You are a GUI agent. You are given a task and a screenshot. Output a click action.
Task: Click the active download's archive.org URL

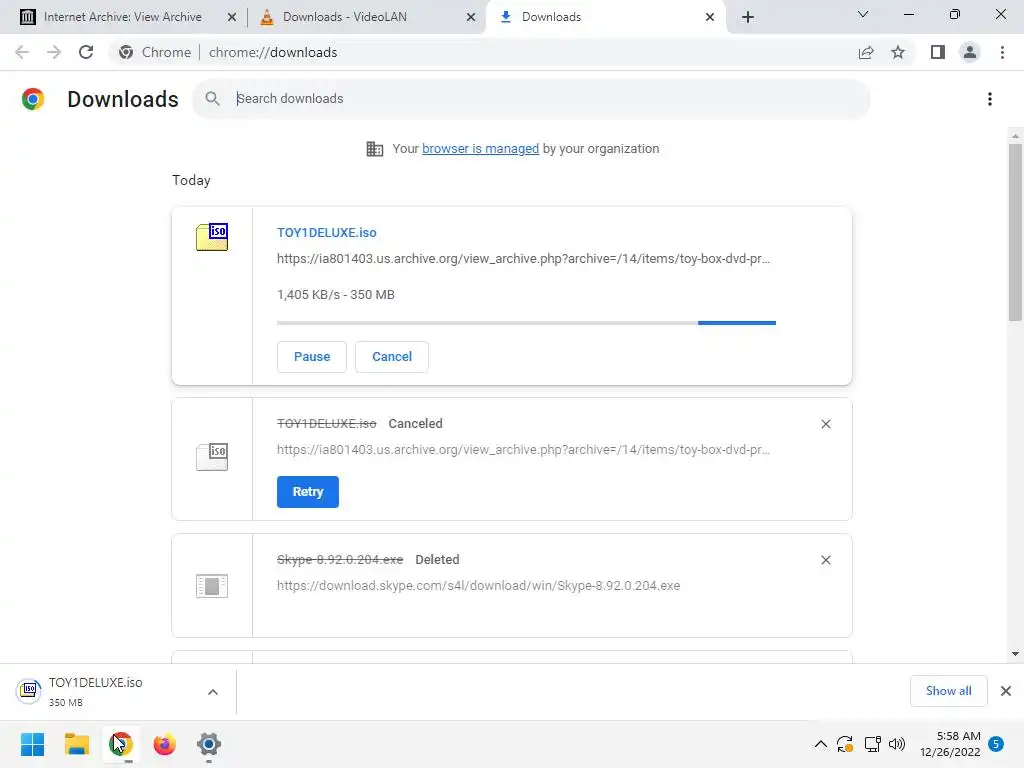(523, 259)
